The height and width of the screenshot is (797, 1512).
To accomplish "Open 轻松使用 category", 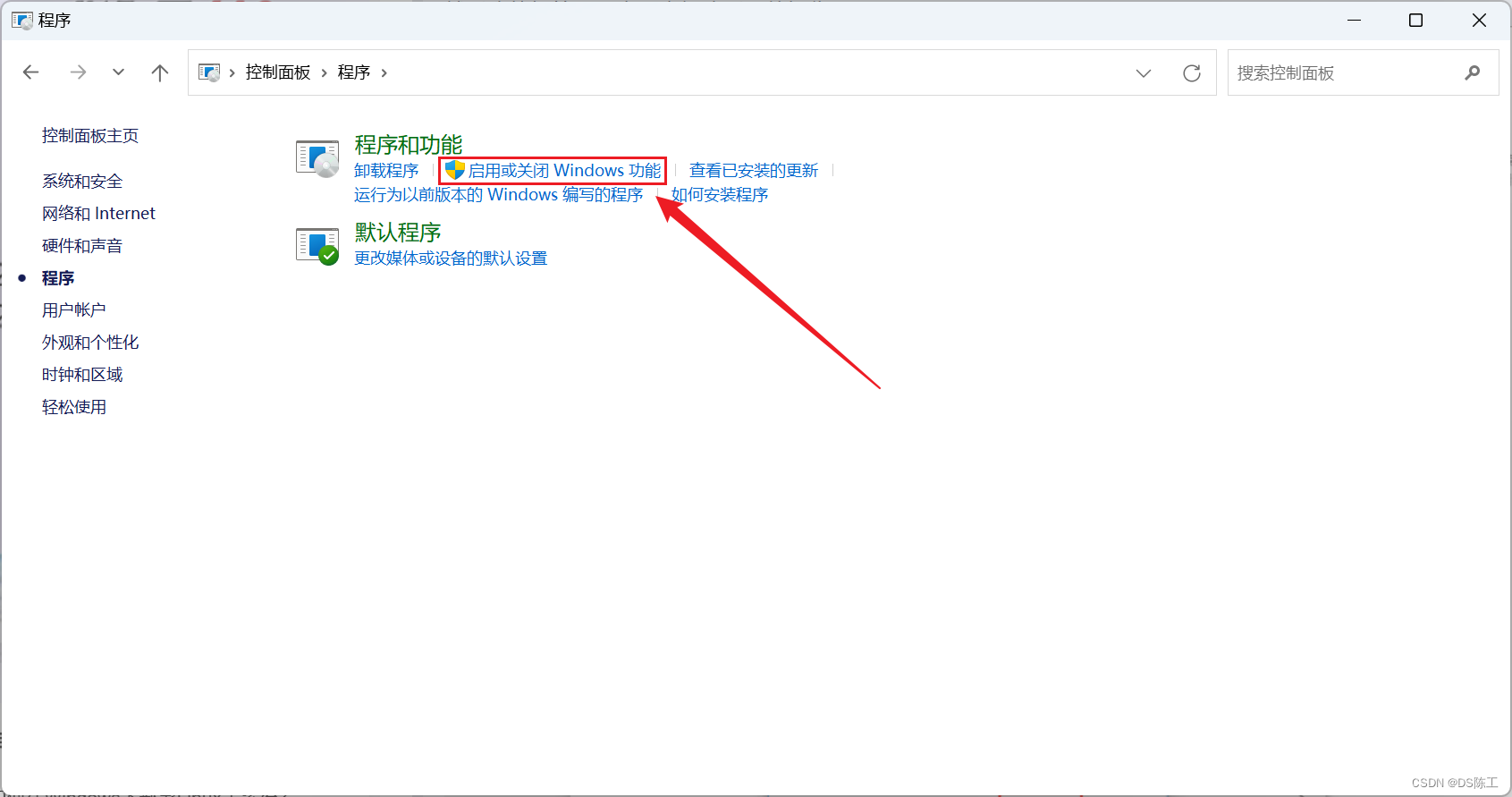I will click(x=74, y=407).
